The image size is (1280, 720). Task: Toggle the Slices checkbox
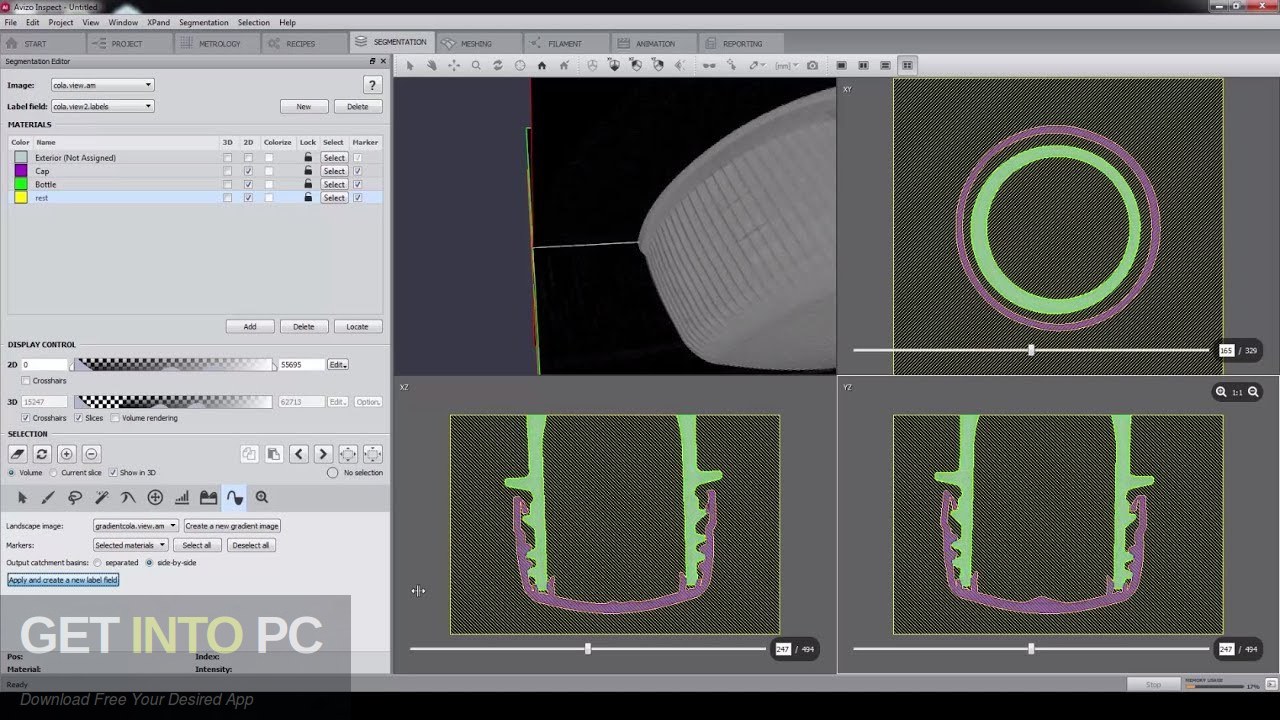[x=79, y=418]
